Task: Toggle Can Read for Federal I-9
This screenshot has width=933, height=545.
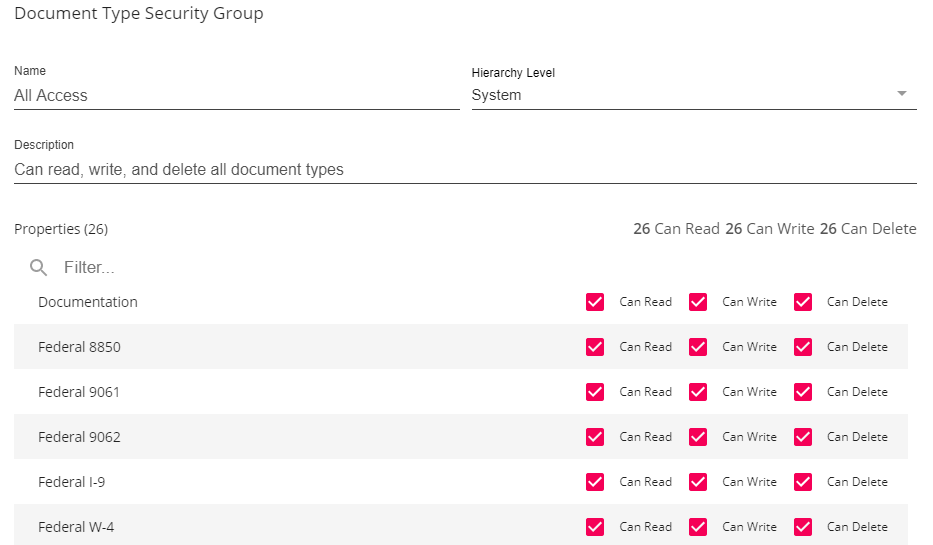Action: point(595,482)
